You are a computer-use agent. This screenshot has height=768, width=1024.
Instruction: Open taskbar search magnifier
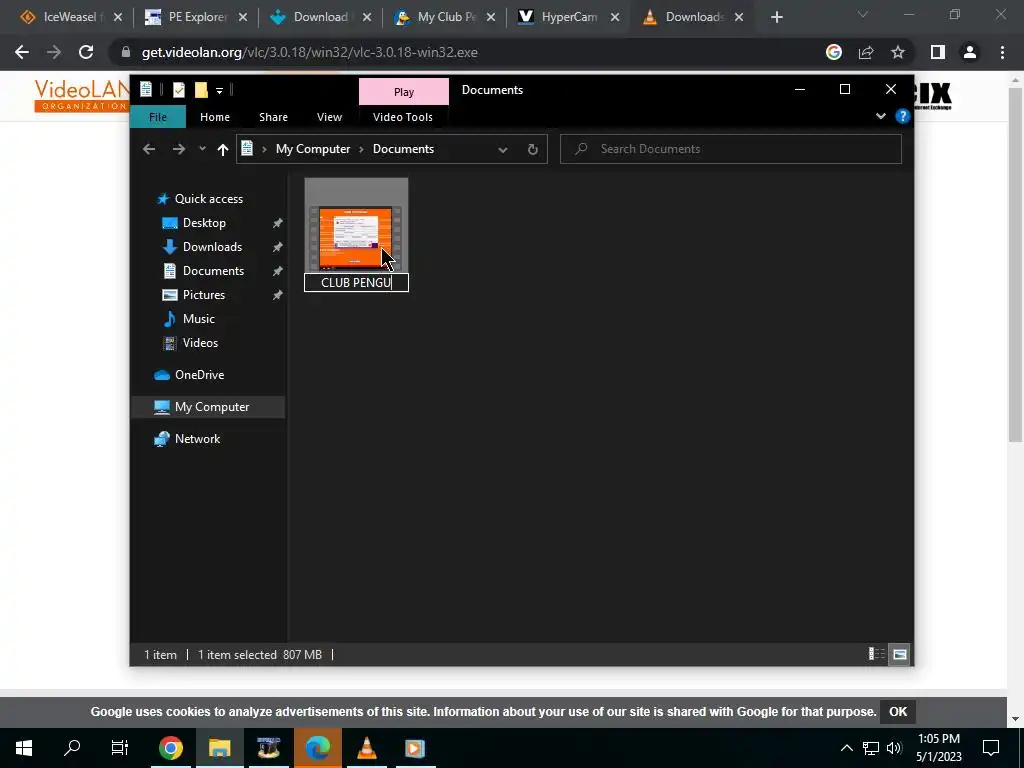click(x=72, y=748)
